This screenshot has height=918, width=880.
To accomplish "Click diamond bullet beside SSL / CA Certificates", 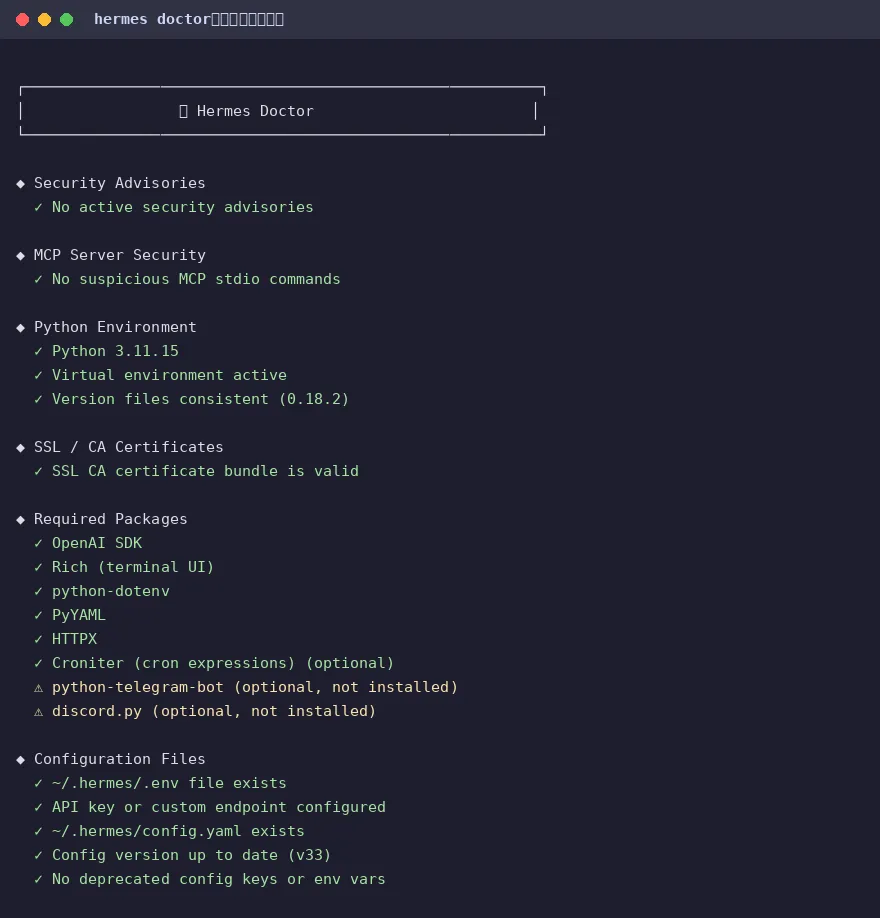I will click(20, 448).
